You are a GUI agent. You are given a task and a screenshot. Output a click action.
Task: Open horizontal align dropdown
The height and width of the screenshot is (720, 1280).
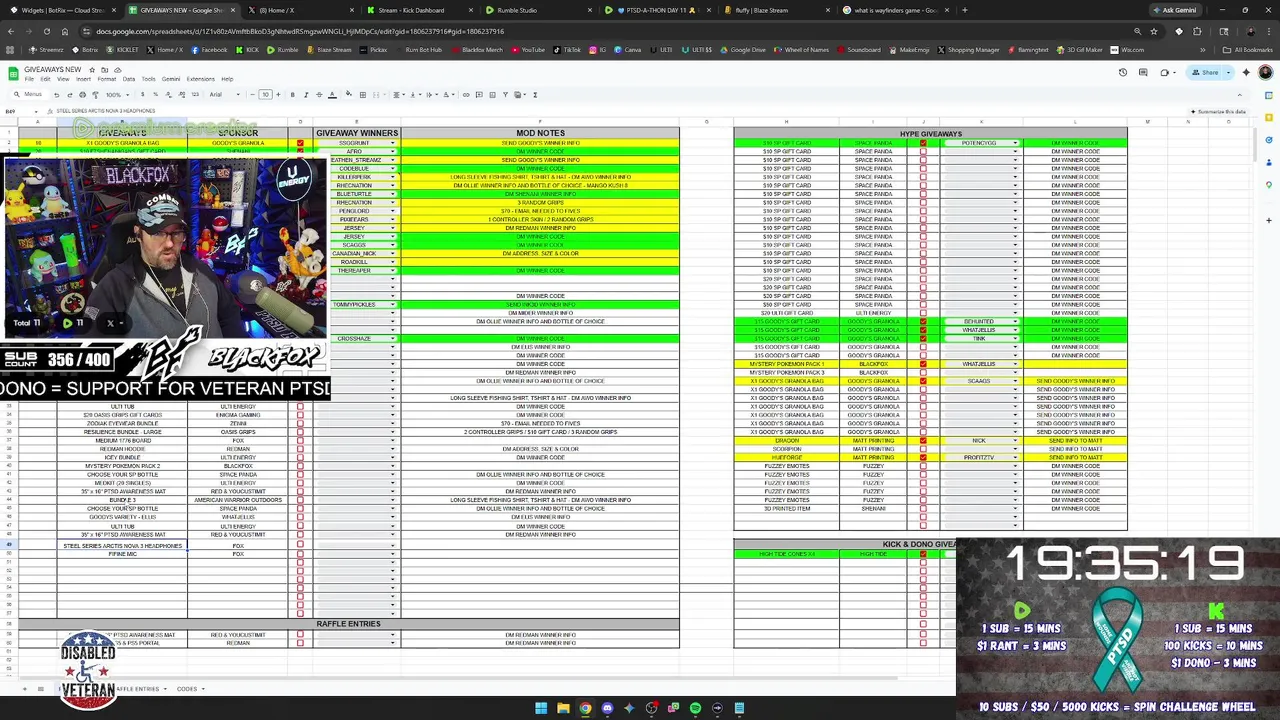point(399,95)
